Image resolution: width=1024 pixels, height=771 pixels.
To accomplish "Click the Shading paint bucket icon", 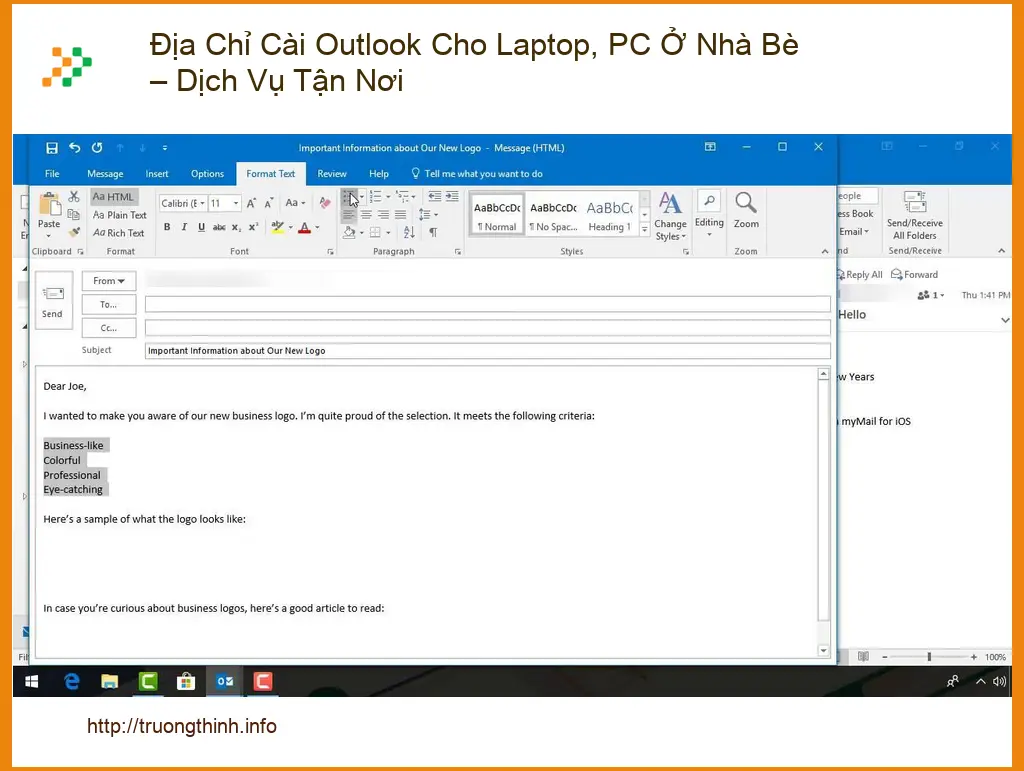I will pos(349,232).
